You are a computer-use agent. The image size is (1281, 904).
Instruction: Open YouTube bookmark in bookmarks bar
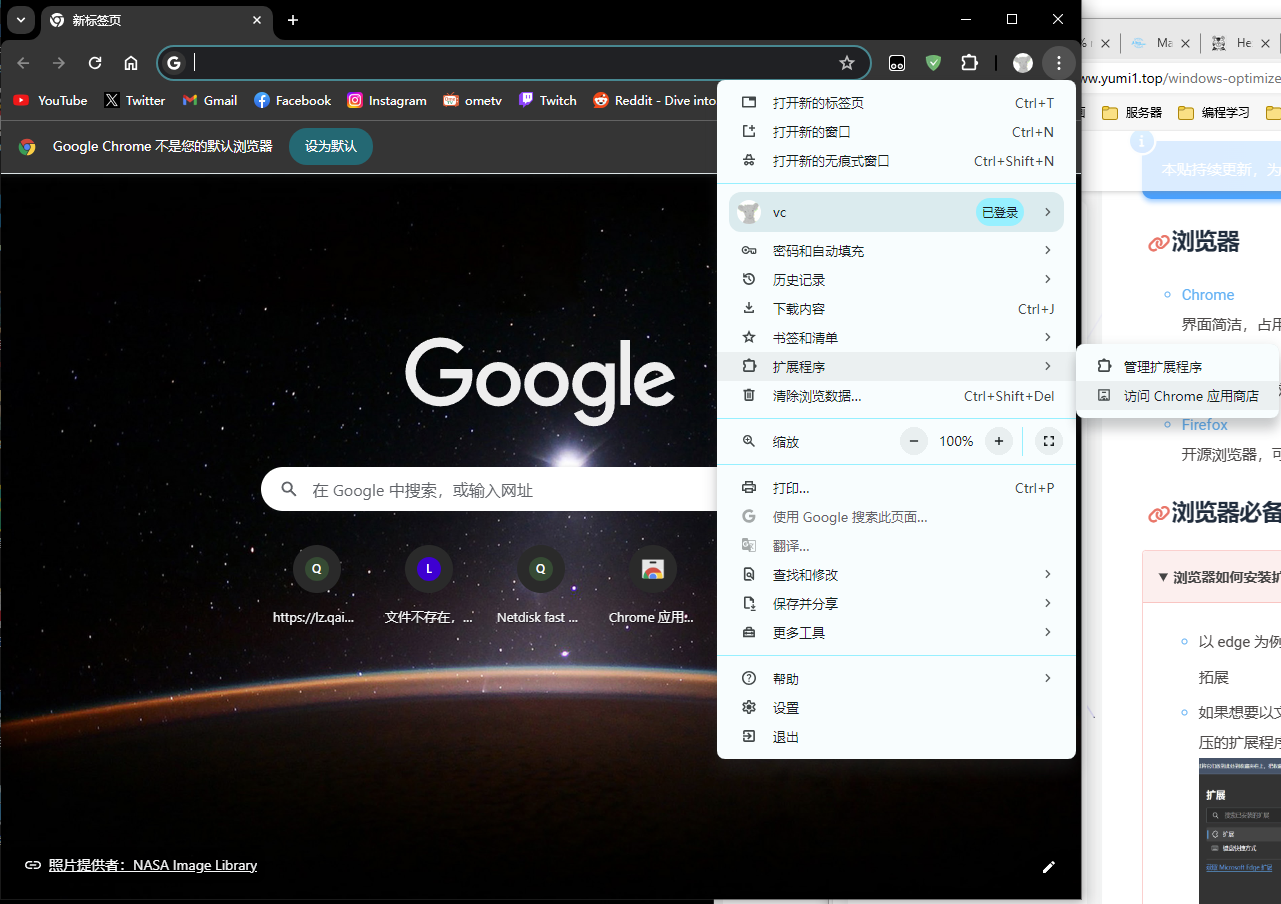pyautogui.click(x=50, y=100)
